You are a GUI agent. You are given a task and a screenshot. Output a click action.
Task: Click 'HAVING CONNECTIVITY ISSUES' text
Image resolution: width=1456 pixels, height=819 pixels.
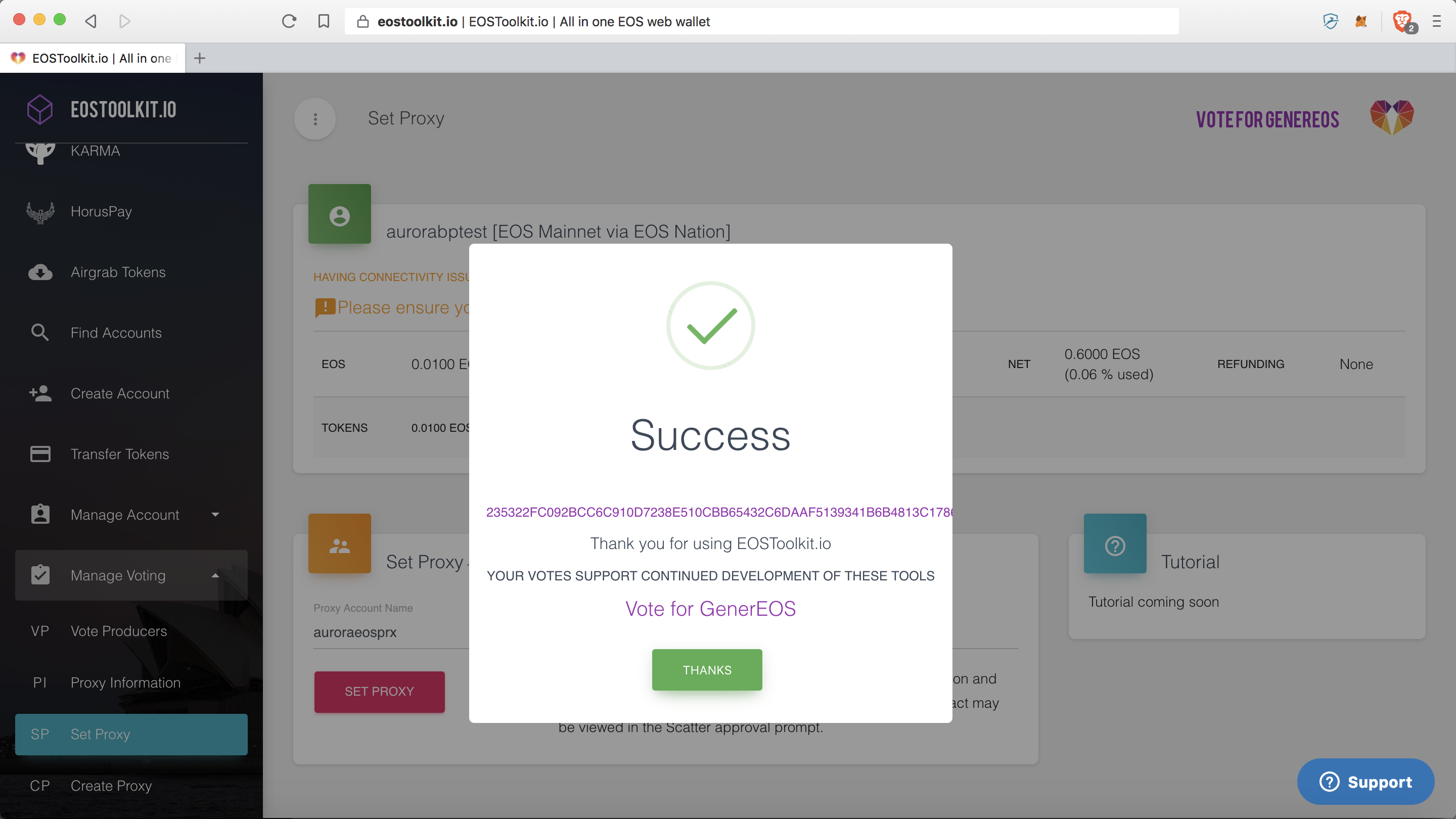(x=391, y=277)
